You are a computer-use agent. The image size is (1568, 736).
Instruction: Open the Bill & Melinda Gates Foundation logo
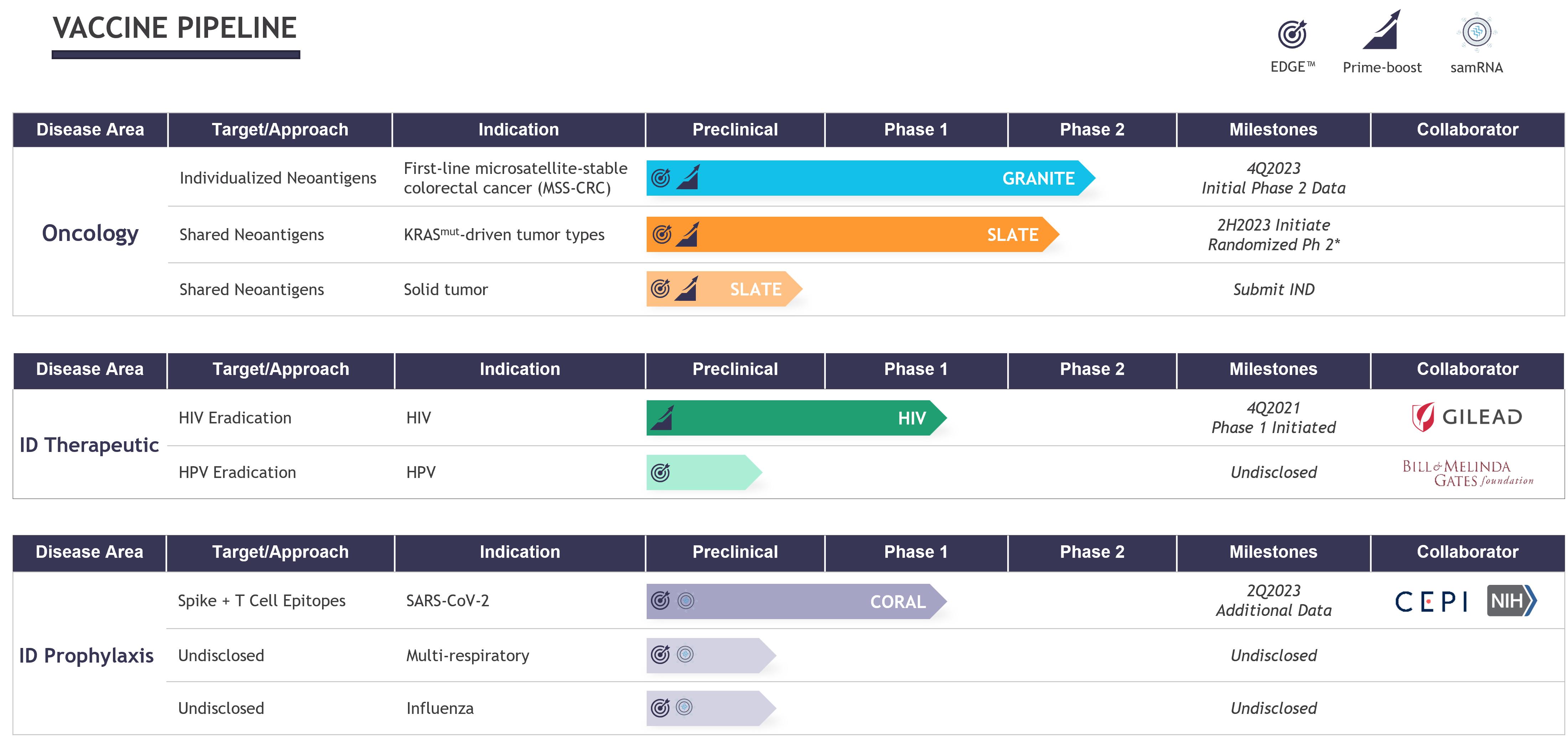tap(1468, 473)
